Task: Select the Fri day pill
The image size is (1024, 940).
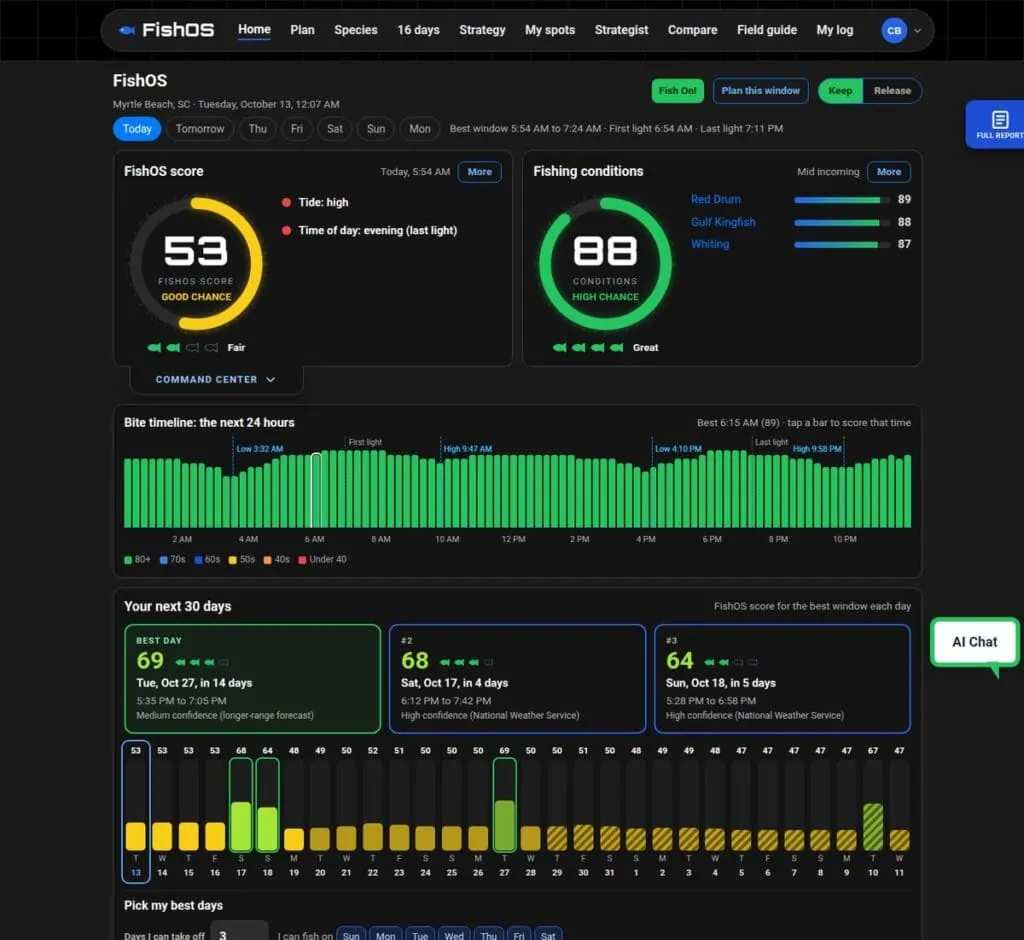Action: 296,129
